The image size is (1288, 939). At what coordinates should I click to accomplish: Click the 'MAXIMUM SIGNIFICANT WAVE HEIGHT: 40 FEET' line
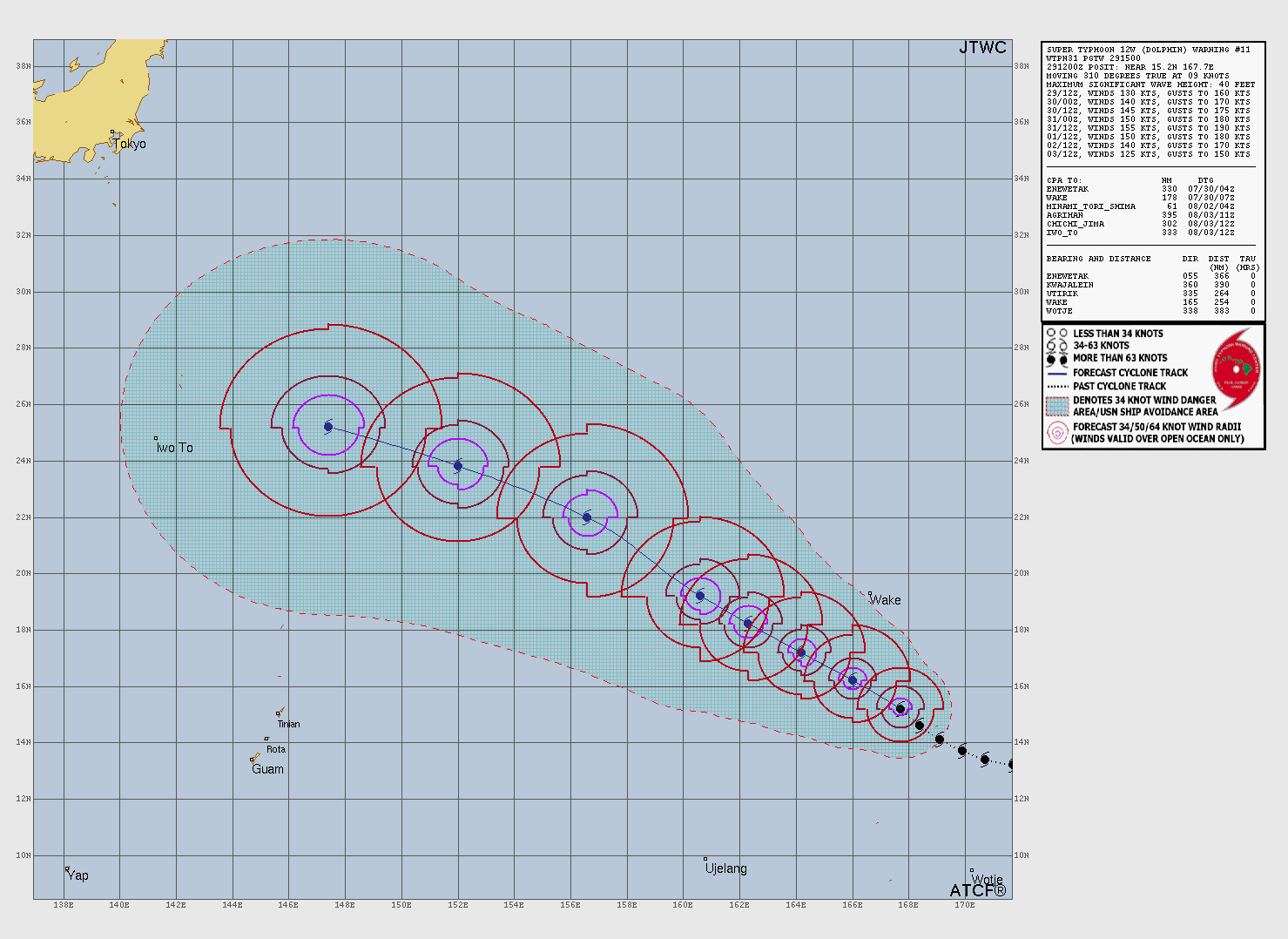click(x=1150, y=84)
